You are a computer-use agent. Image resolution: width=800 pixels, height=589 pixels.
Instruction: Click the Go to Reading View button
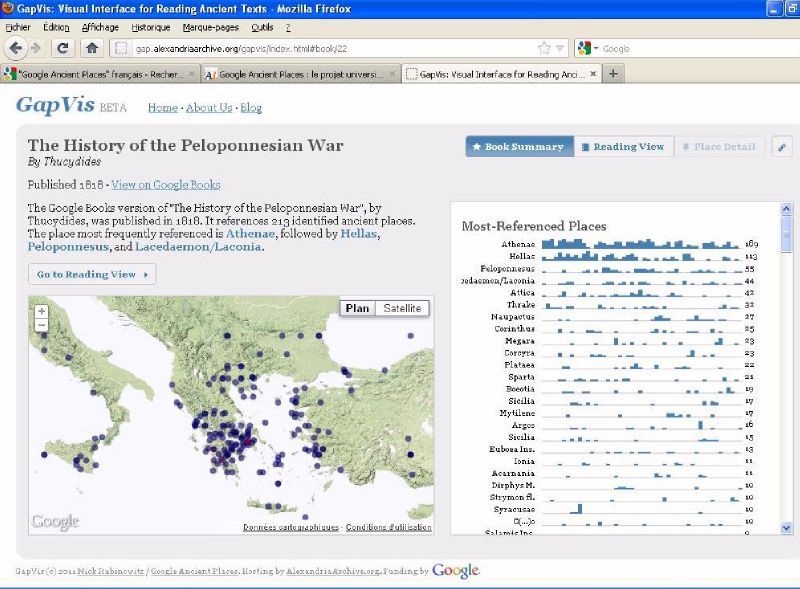(92, 275)
